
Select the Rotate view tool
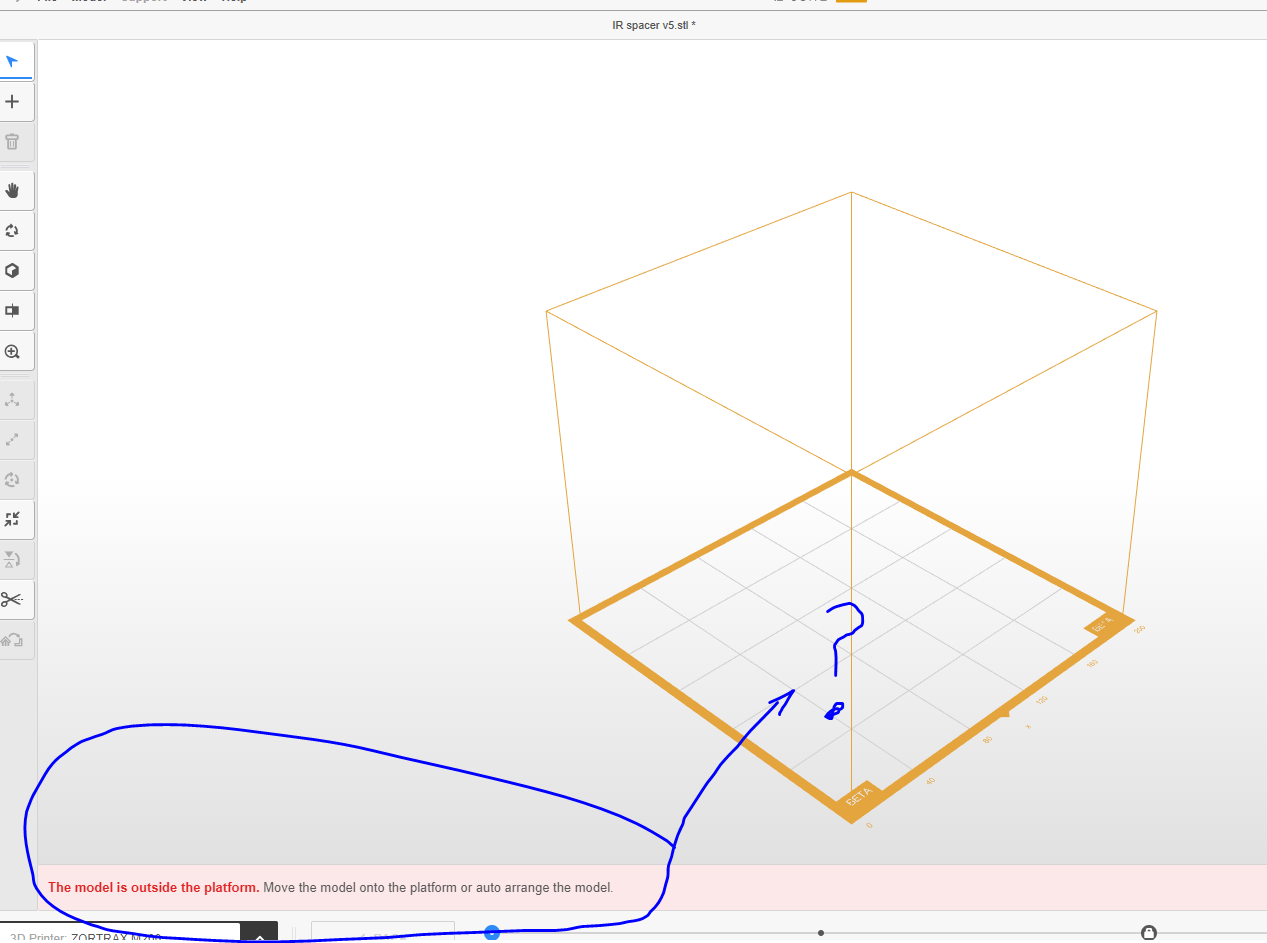pyautogui.click(x=13, y=230)
